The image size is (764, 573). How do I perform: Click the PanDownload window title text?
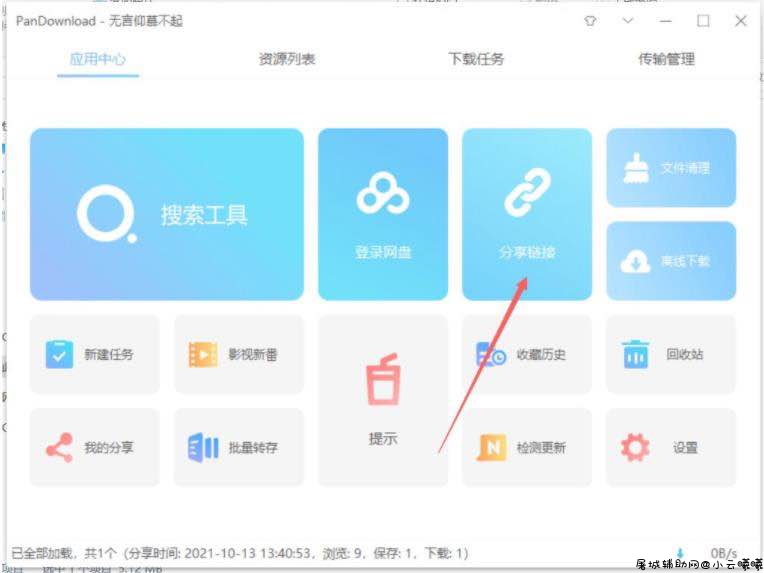coord(99,21)
